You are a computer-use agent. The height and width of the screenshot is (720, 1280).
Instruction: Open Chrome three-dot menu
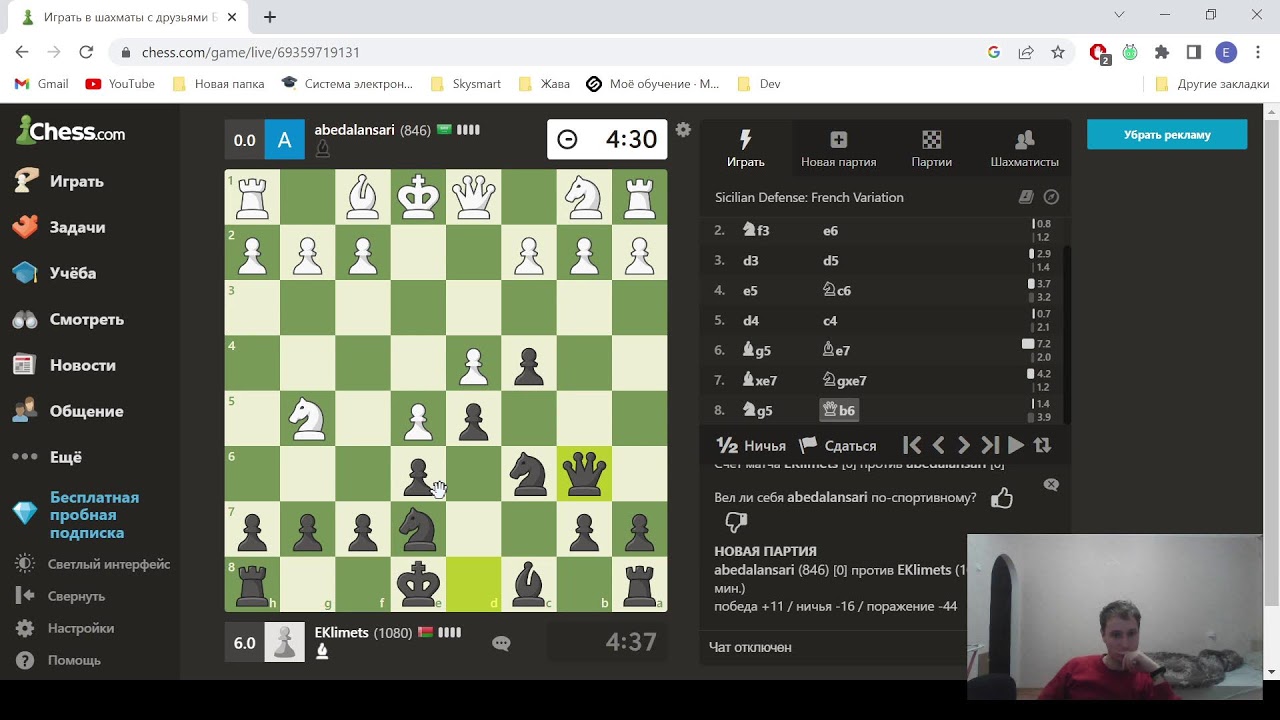(1257, 52)
